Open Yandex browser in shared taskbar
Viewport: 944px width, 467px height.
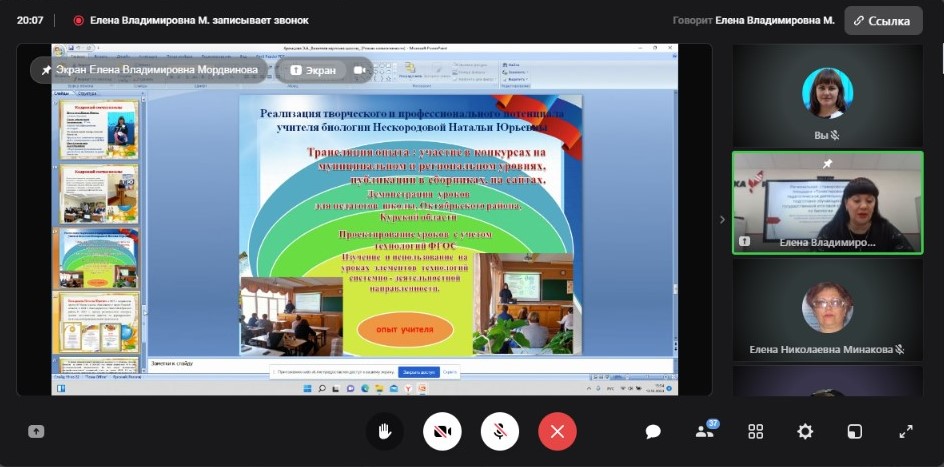[409, 389]
